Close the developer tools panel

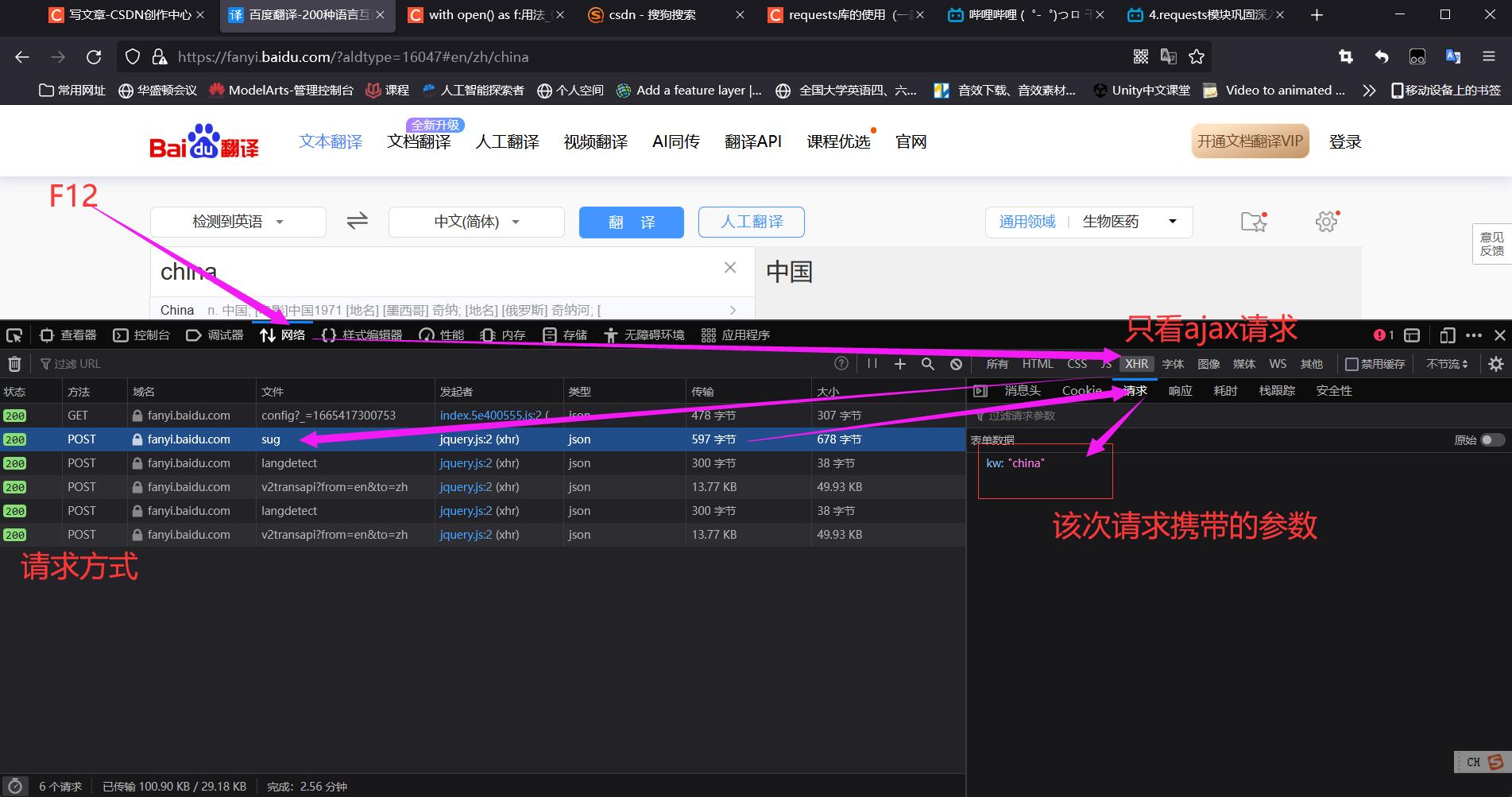1500,335
